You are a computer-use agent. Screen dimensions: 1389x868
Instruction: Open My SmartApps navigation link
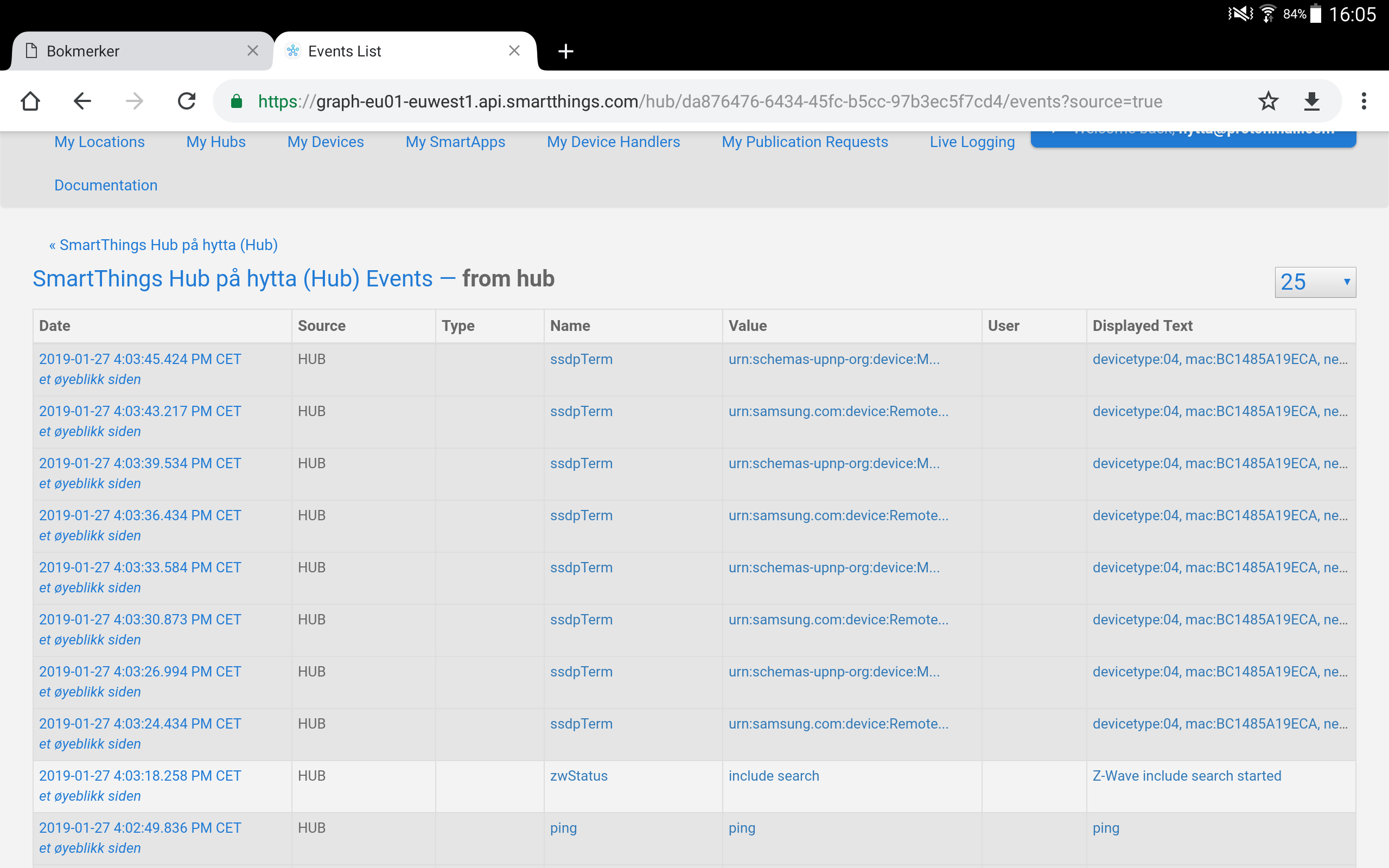point(455,142)
